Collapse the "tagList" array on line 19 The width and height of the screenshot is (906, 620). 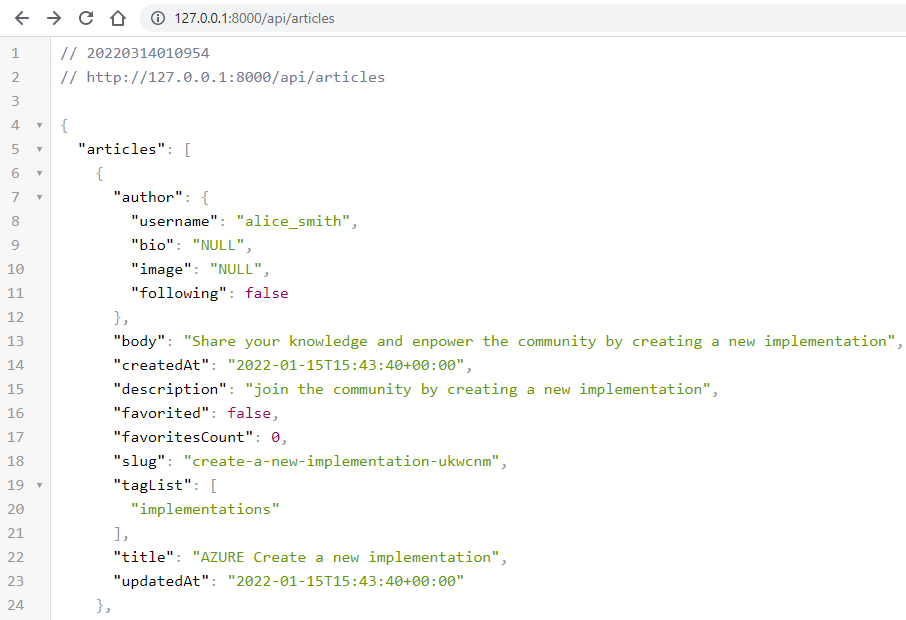click(x=39, y=485)
